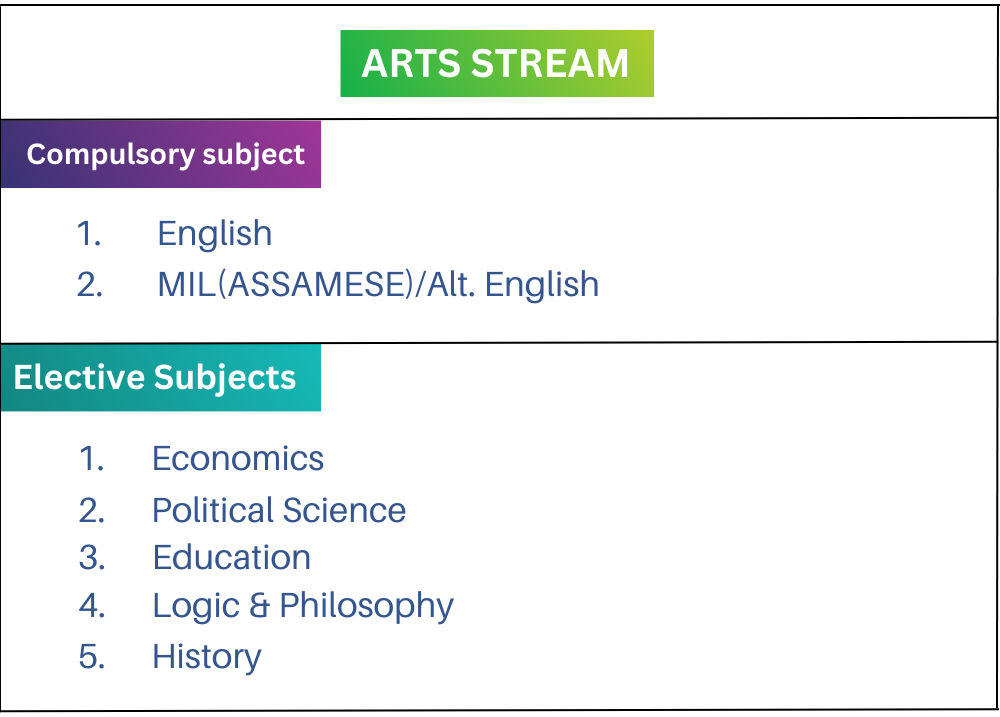Click number 1 beside Economics
1000x717 pixels.
point(92,459)
